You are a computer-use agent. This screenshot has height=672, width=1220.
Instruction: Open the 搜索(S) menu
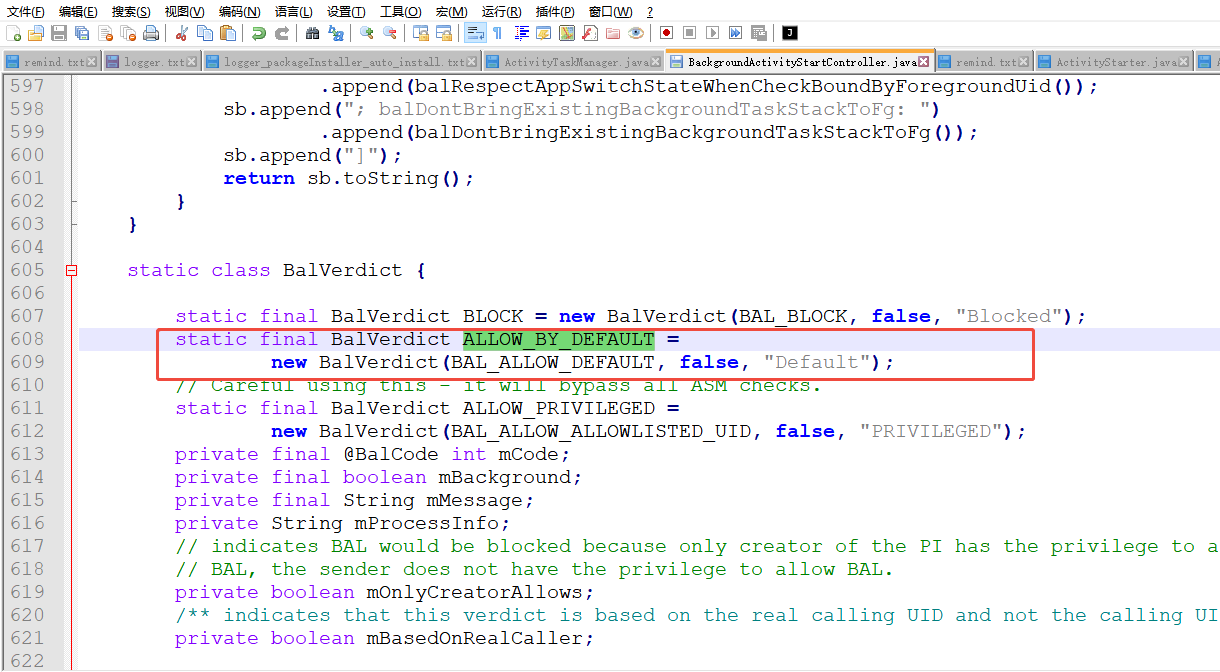pos(131,11)
